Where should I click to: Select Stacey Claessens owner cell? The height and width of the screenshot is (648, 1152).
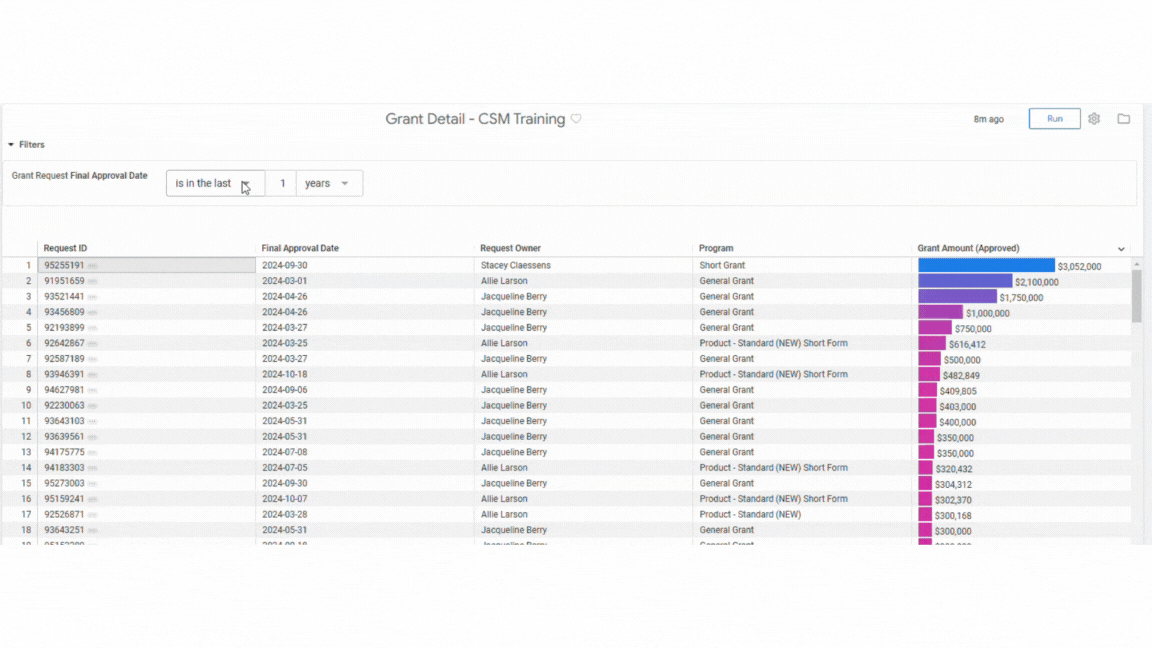[515, 265]
